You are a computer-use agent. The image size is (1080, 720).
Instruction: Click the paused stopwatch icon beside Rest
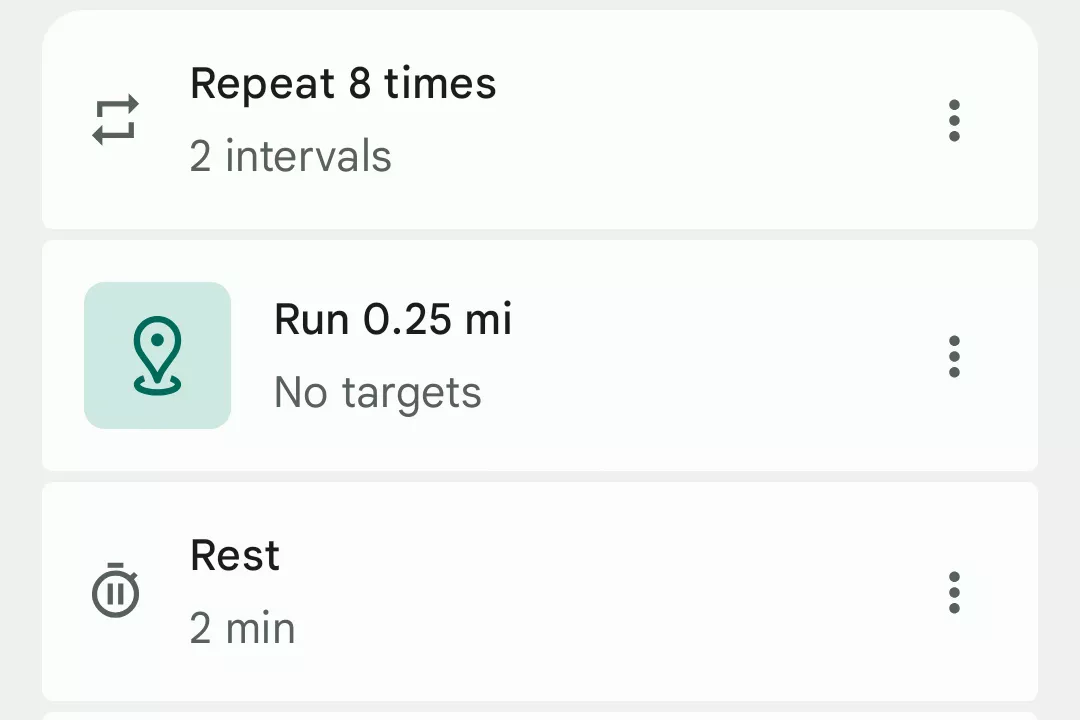pyautogui.click(x=116, y=591)
